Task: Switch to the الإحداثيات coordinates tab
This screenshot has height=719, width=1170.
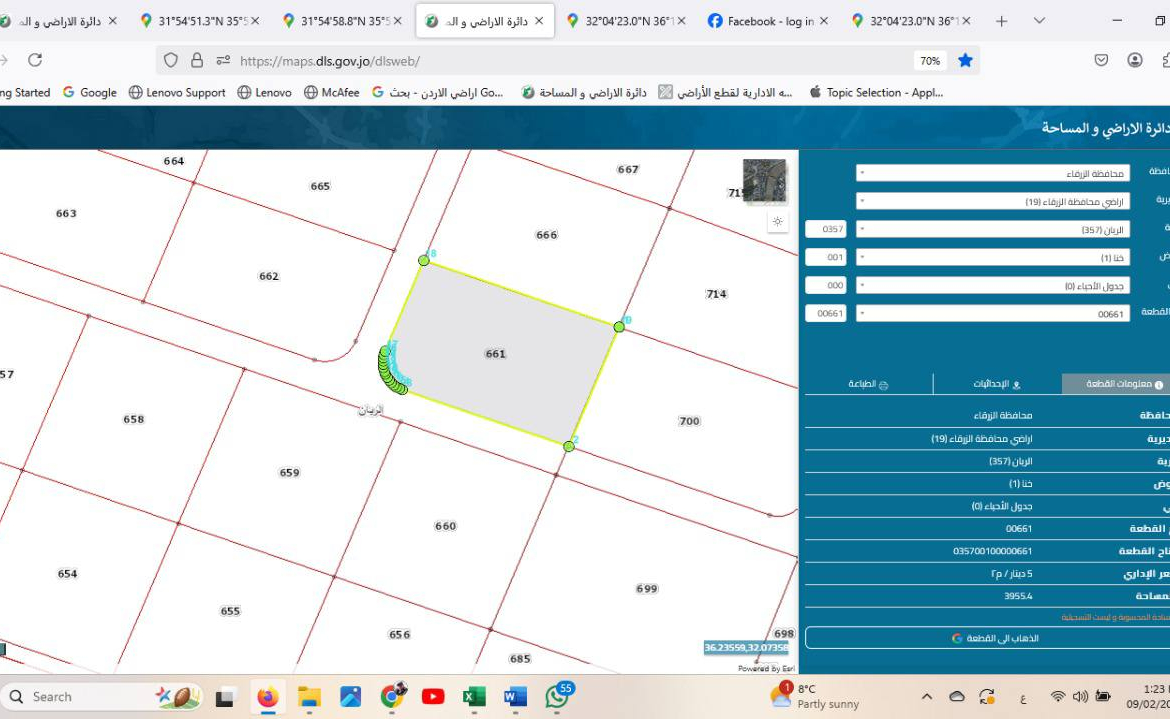Action: click(x=997, y=384)
